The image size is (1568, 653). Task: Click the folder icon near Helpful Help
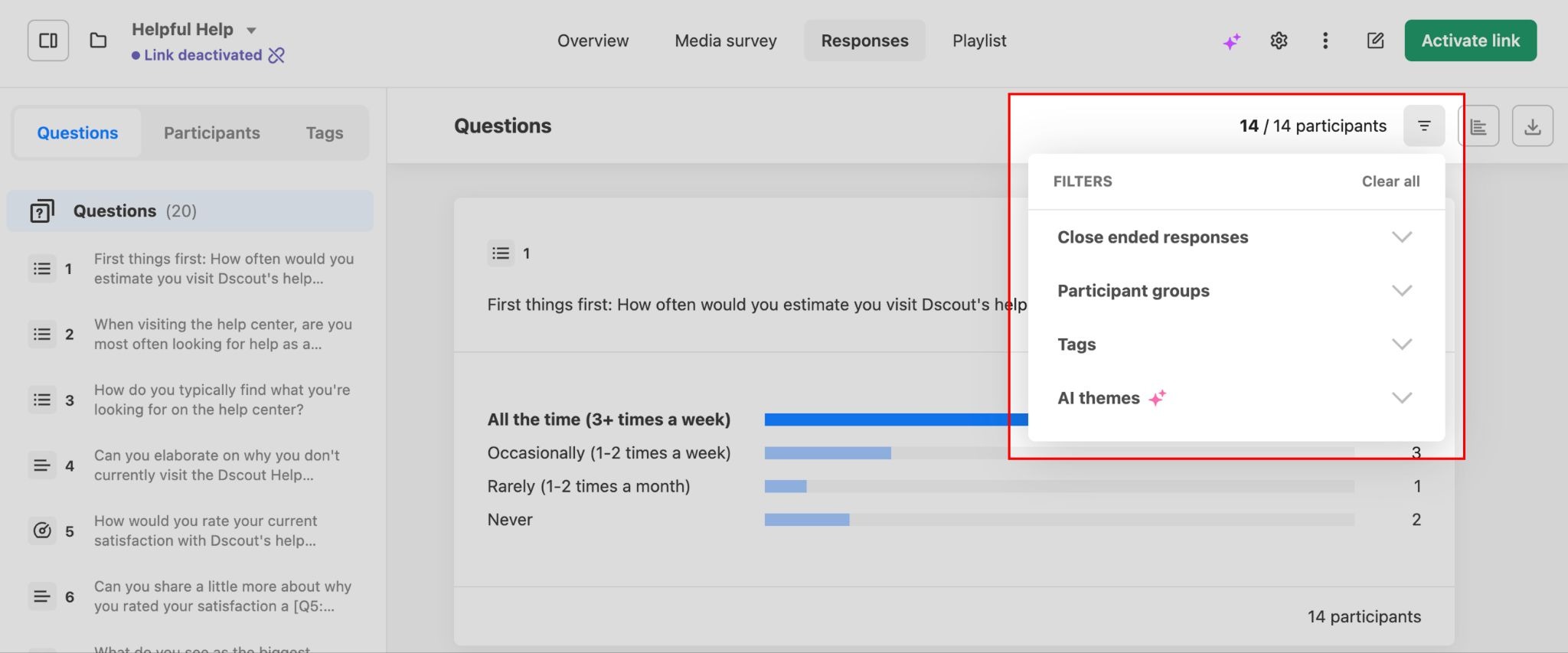(x=98, y=41)
